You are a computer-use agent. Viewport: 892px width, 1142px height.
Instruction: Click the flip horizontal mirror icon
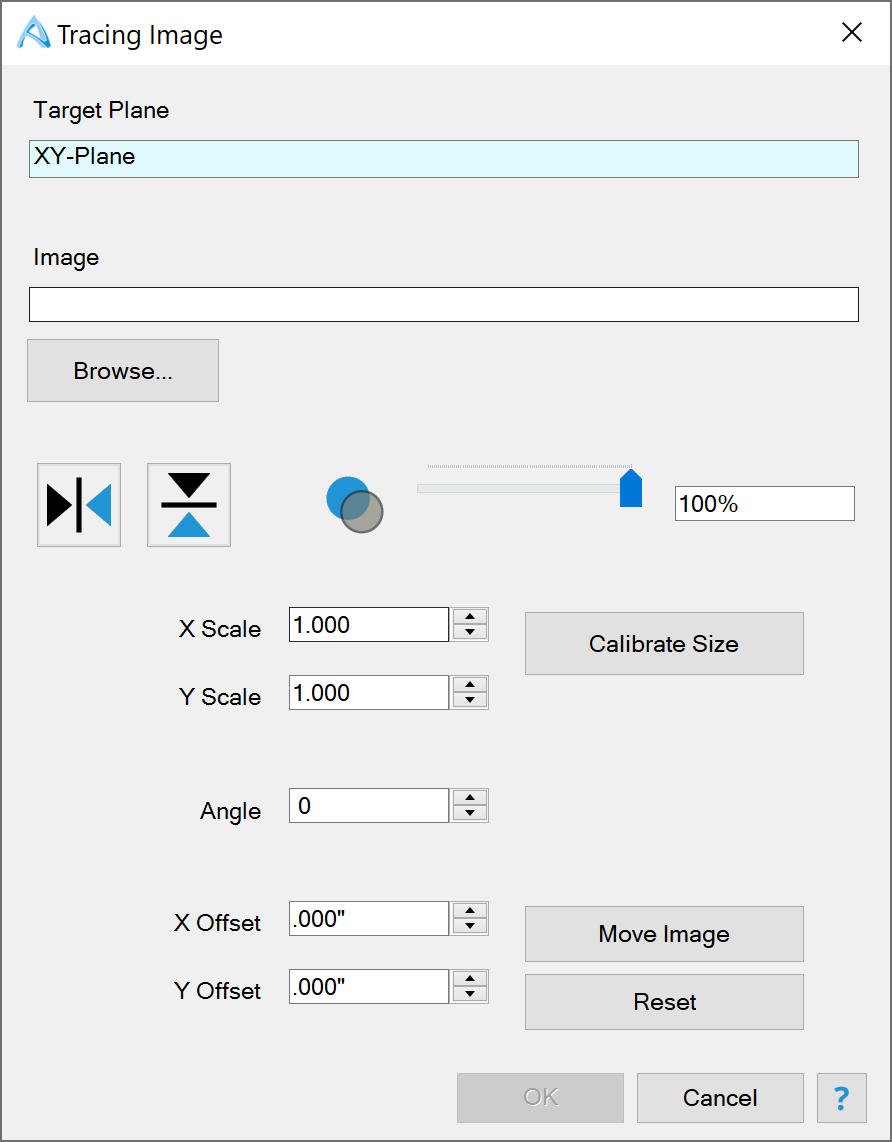[x=79, y=505]
